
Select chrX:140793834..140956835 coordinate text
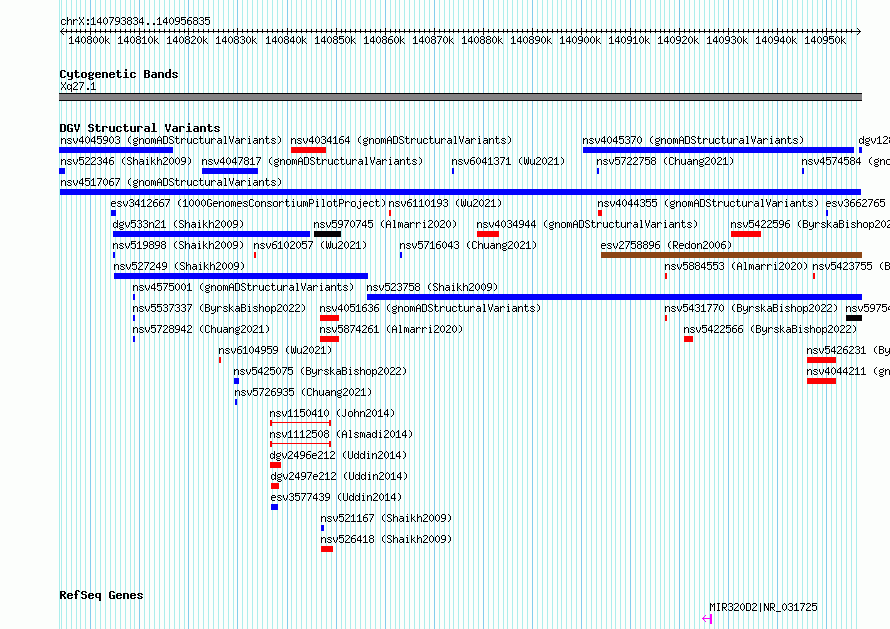pos(135,22)
